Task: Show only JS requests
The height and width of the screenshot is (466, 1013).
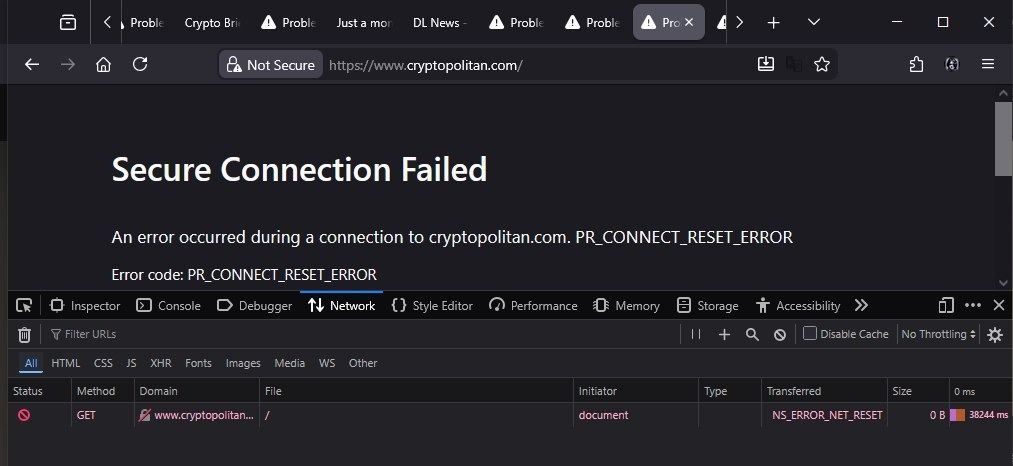Action: [x=131, y=363]
